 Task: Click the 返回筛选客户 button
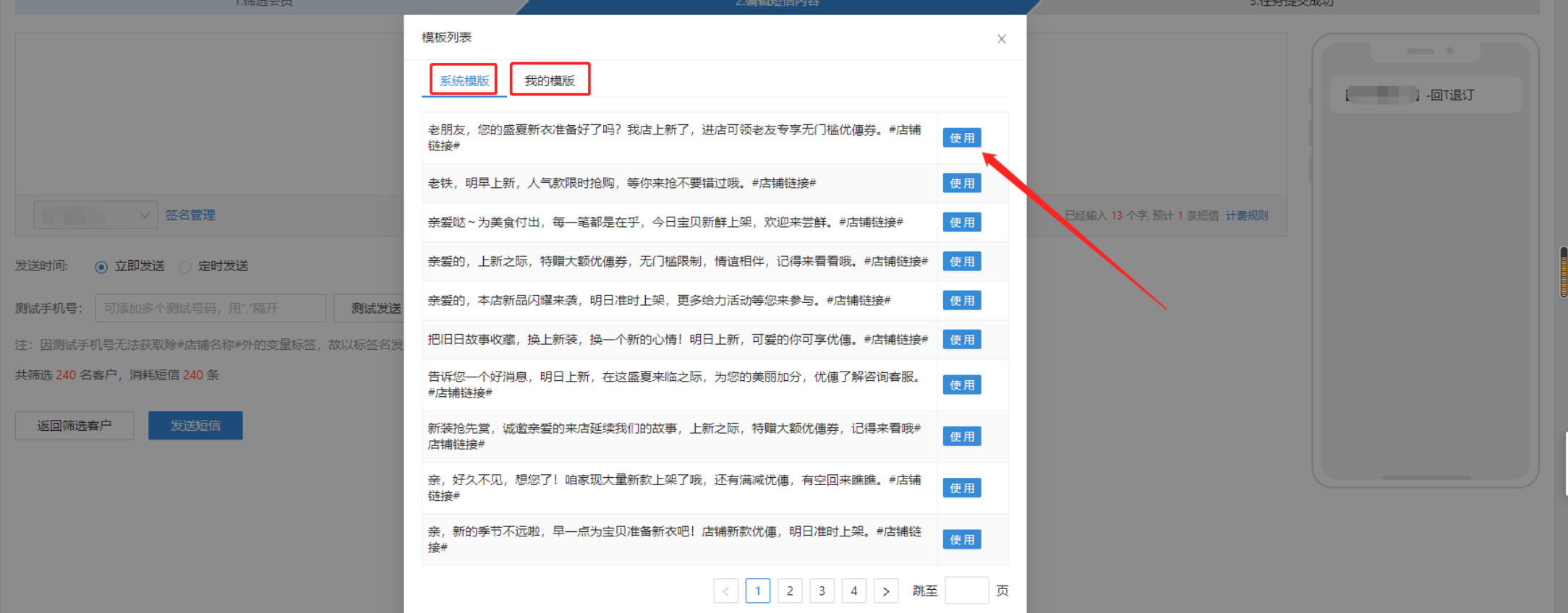coord(74,426)
